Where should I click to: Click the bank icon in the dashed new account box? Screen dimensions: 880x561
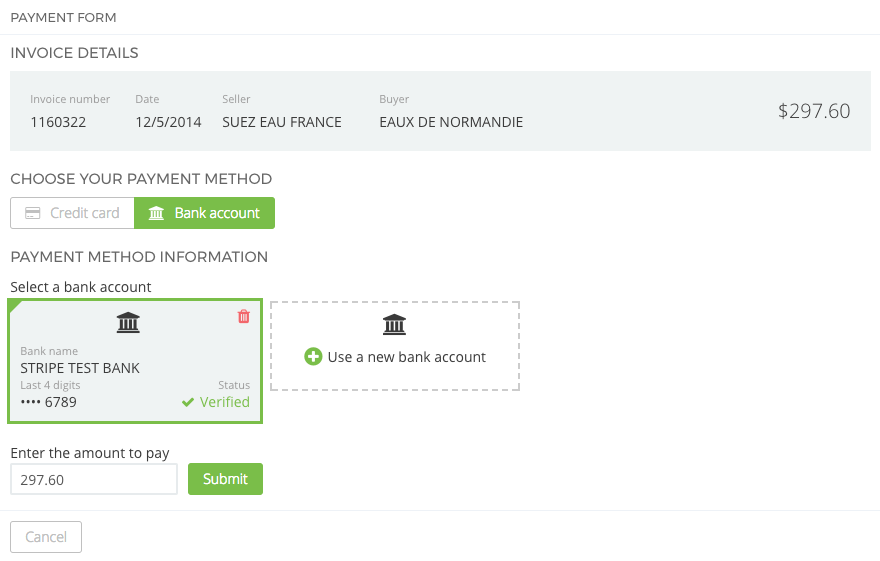pyautogui.click(x=394, y=324)
